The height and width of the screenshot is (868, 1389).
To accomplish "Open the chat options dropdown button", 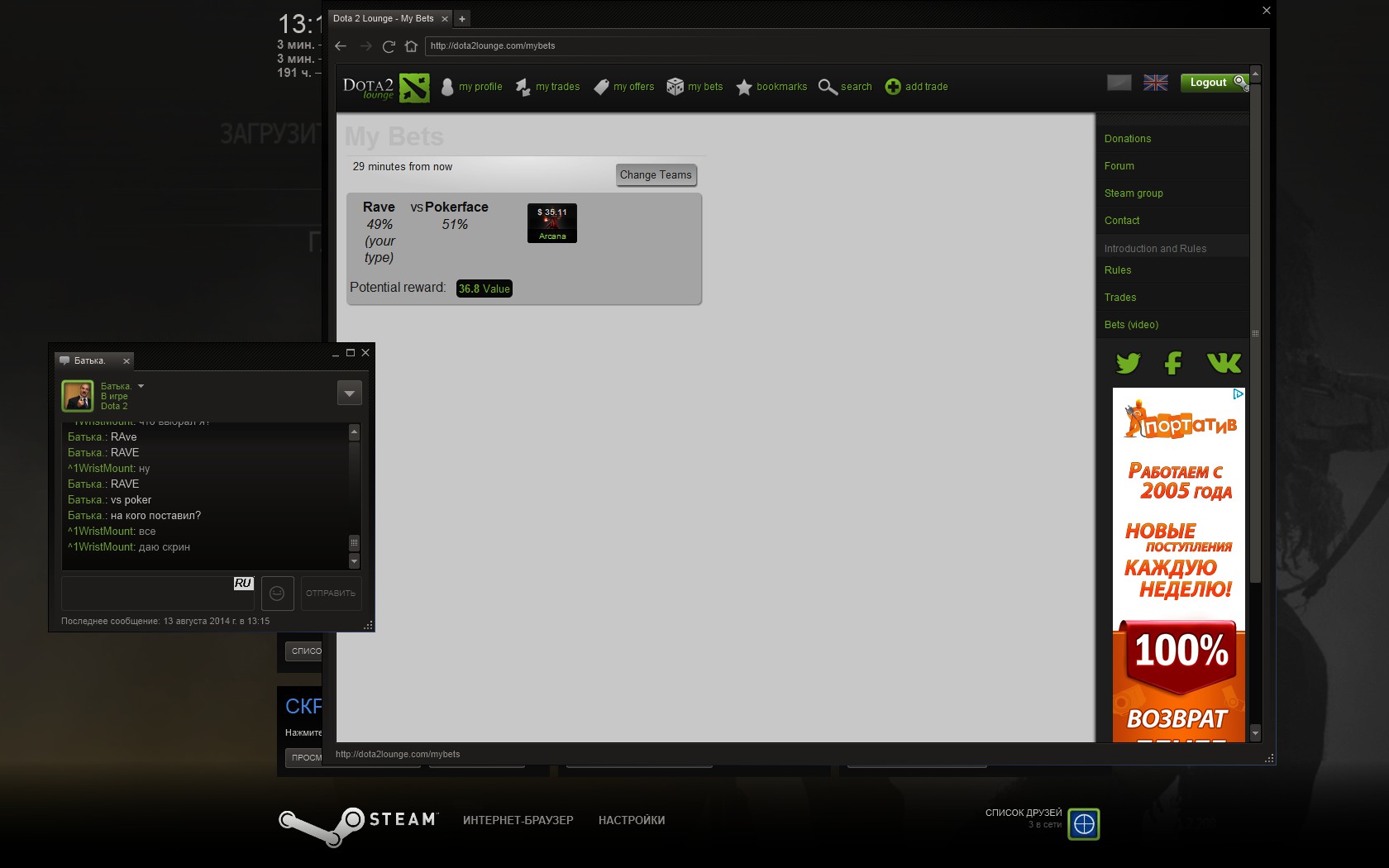I will [x=350, y=393].
